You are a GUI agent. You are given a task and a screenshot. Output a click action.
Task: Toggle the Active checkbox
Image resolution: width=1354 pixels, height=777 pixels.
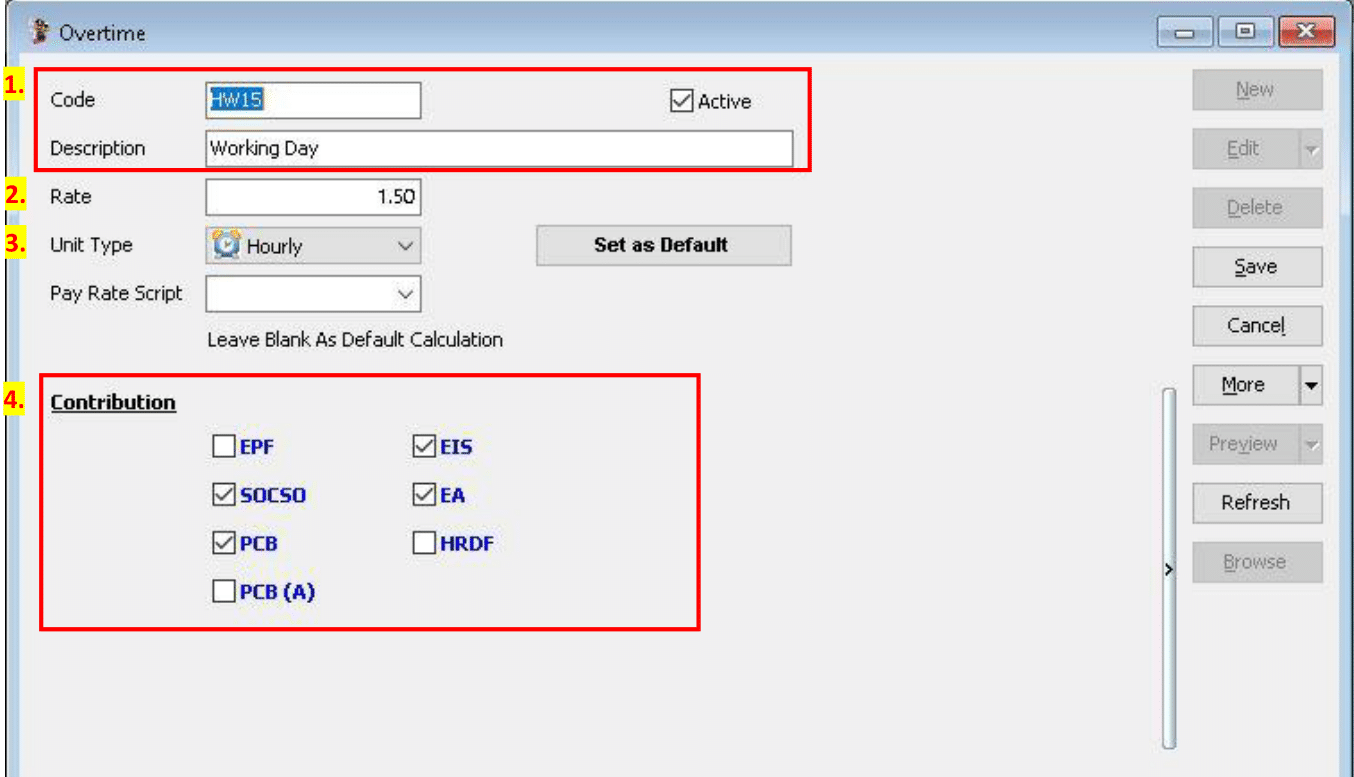tap(683, 100)
